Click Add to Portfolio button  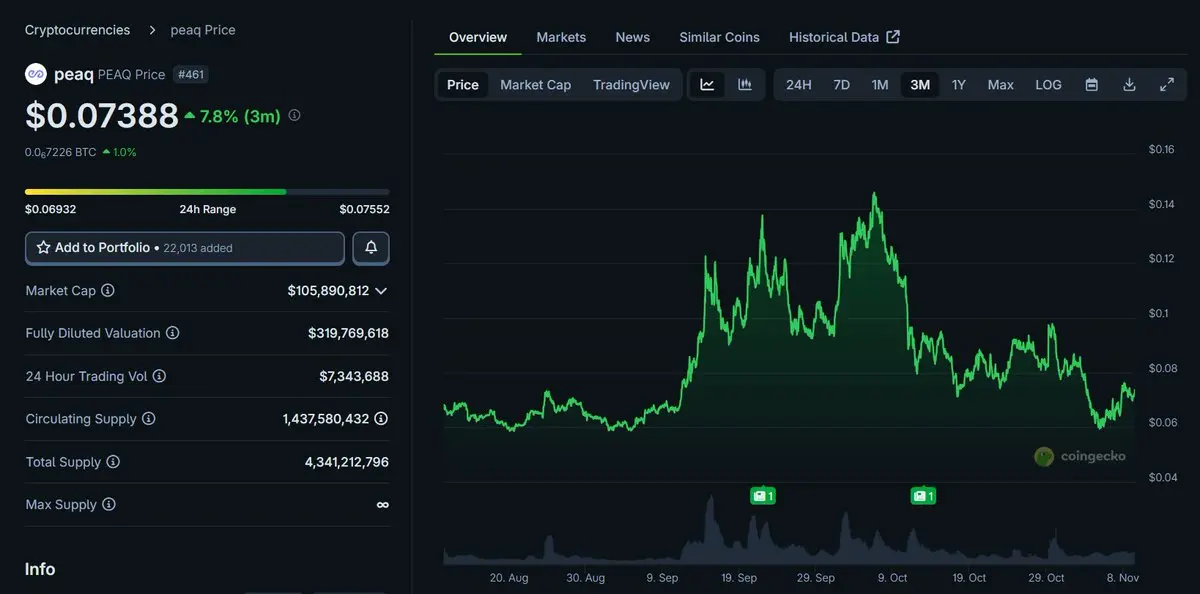[185, 247]
